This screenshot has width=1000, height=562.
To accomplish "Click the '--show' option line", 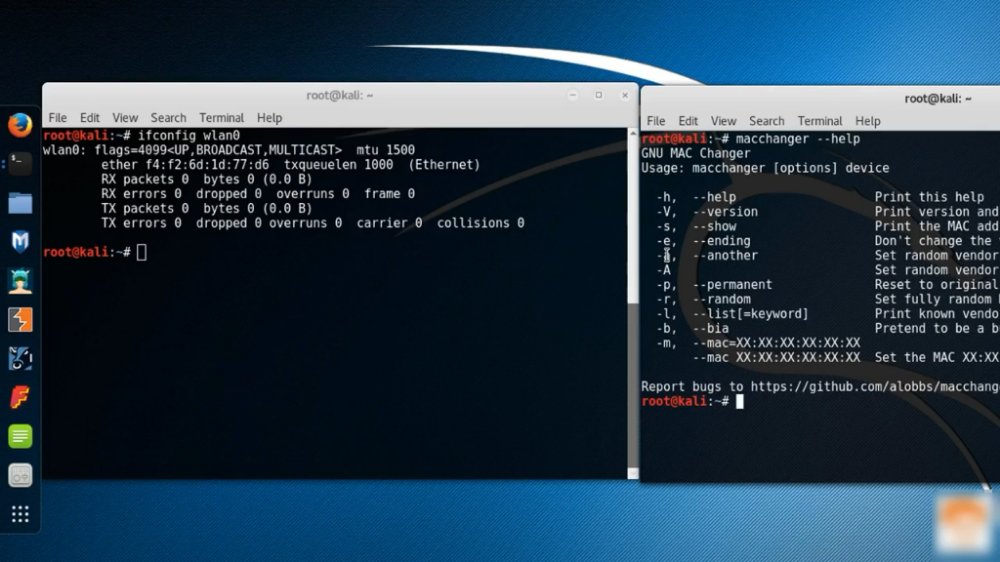I will [828, 226].
